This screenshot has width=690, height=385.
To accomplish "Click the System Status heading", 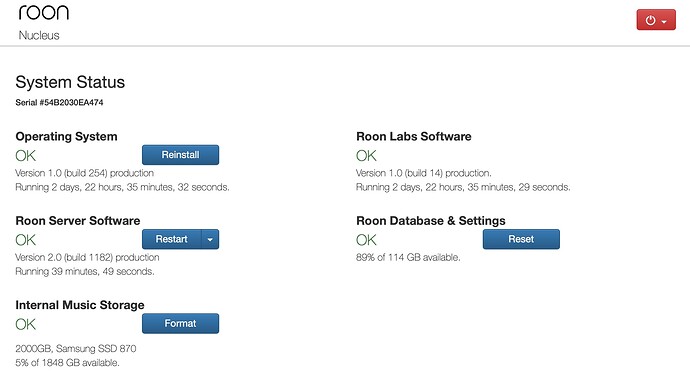I will [70, 82].
